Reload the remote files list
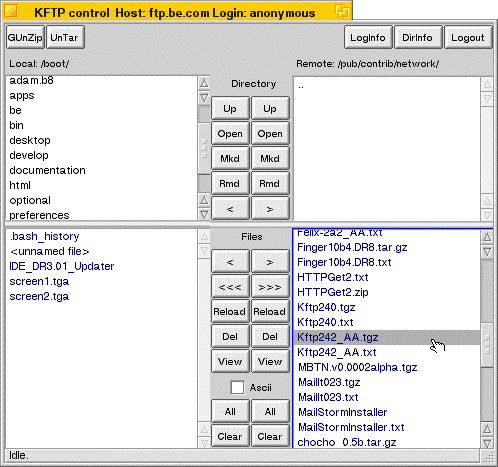 coord(270,312)
